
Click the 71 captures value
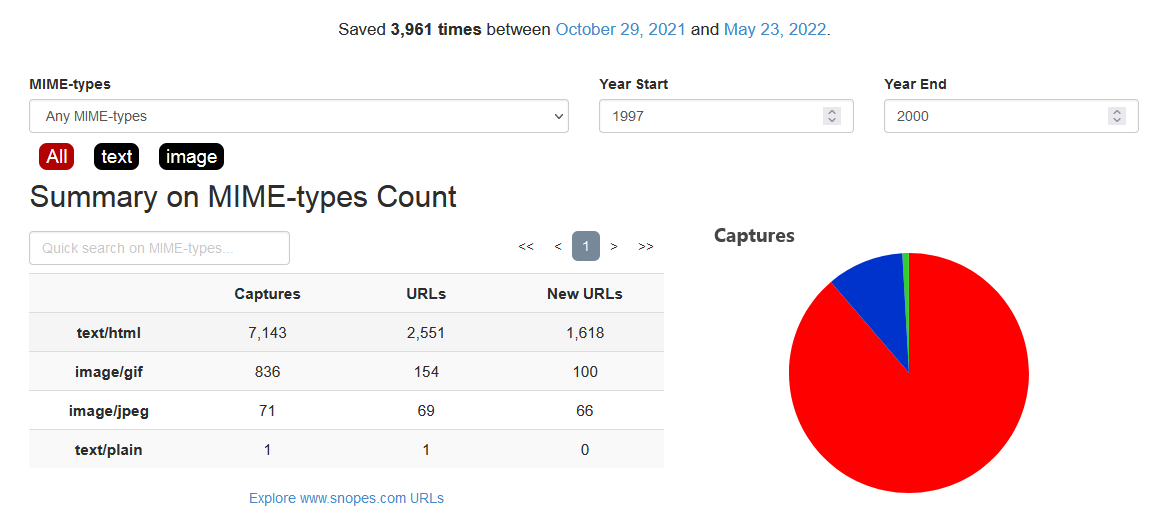pyautogui.click(x=267, y=411)
